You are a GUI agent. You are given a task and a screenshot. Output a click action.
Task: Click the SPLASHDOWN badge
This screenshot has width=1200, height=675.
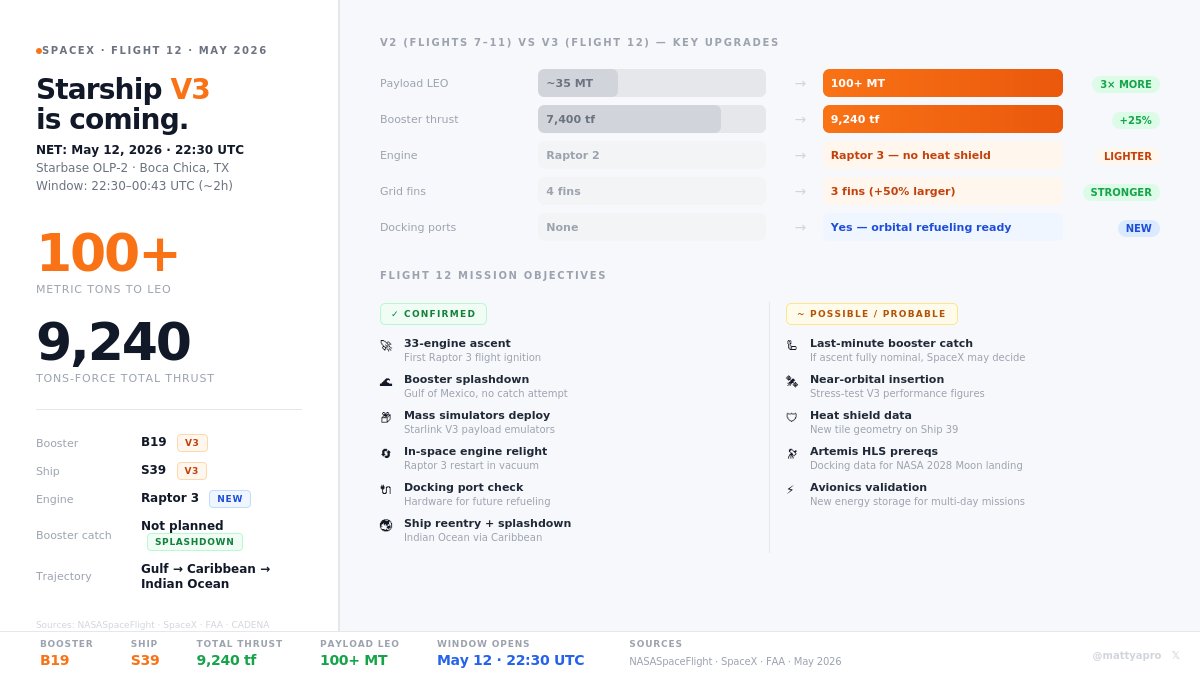pyautogui.click(x=195, y=542)
